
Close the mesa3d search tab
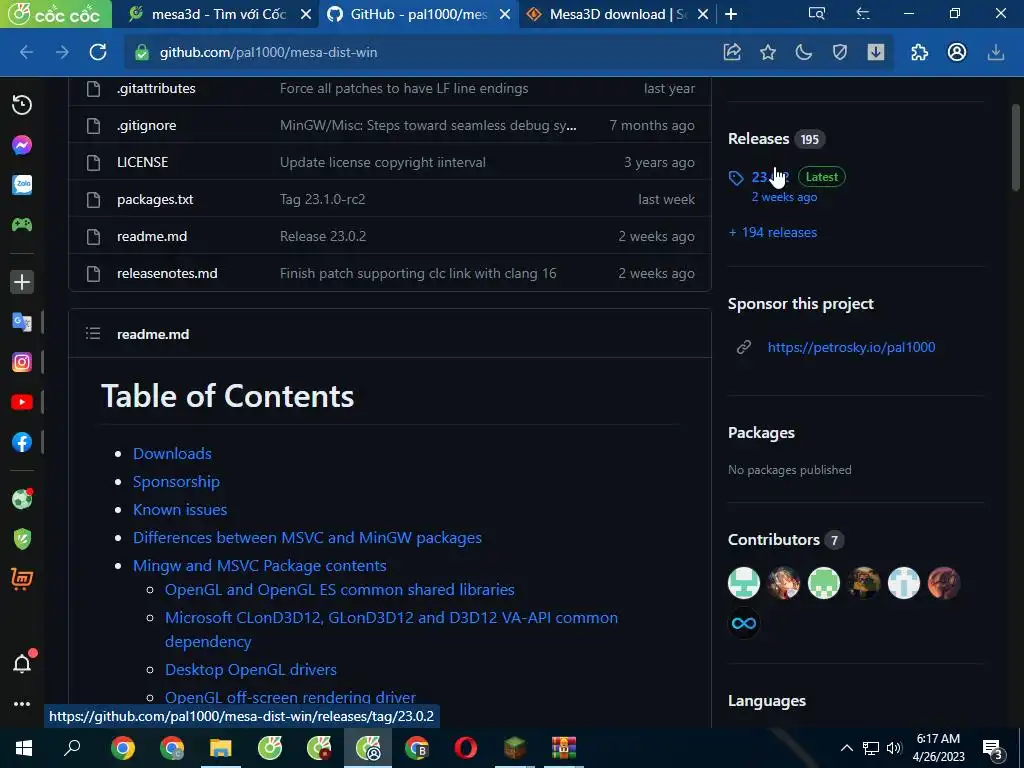306,14
